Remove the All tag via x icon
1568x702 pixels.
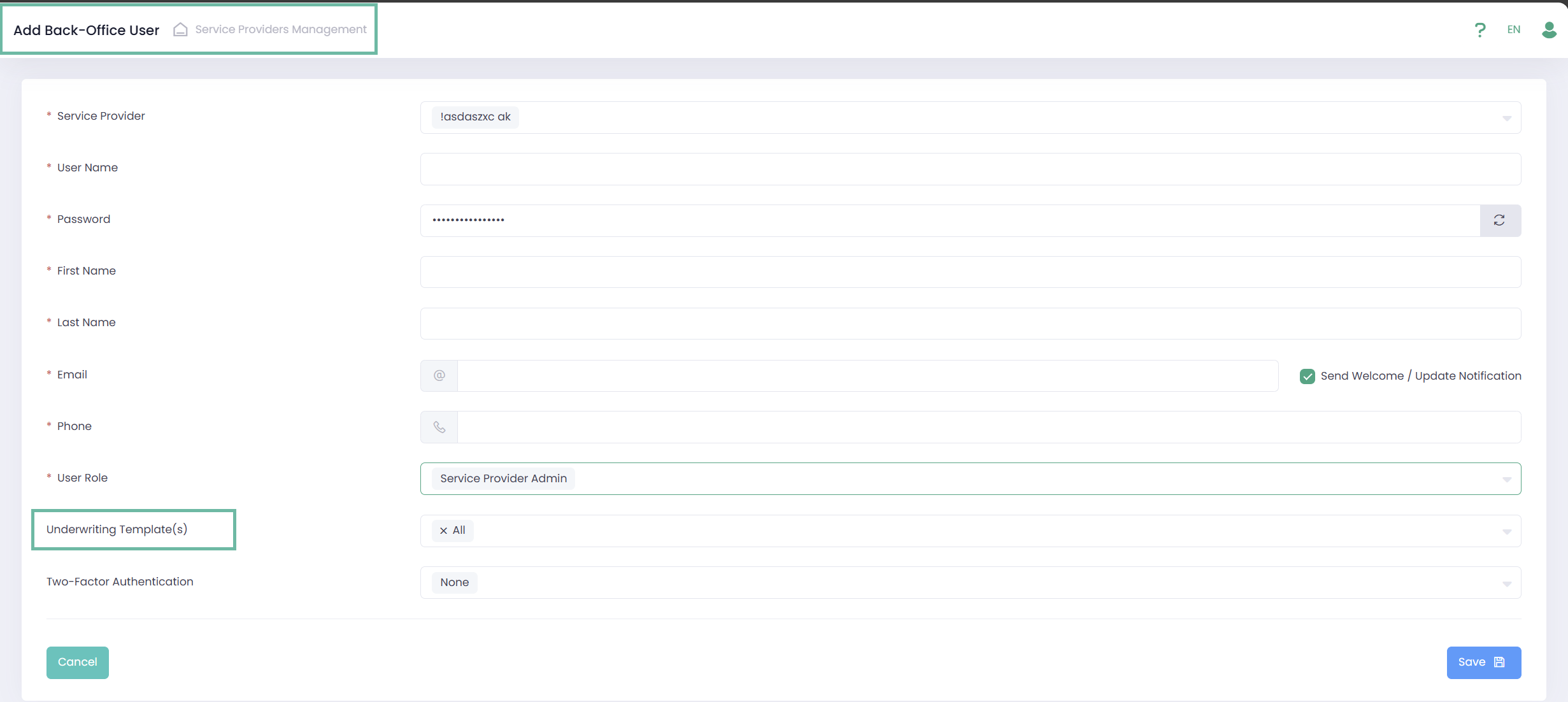444,531
